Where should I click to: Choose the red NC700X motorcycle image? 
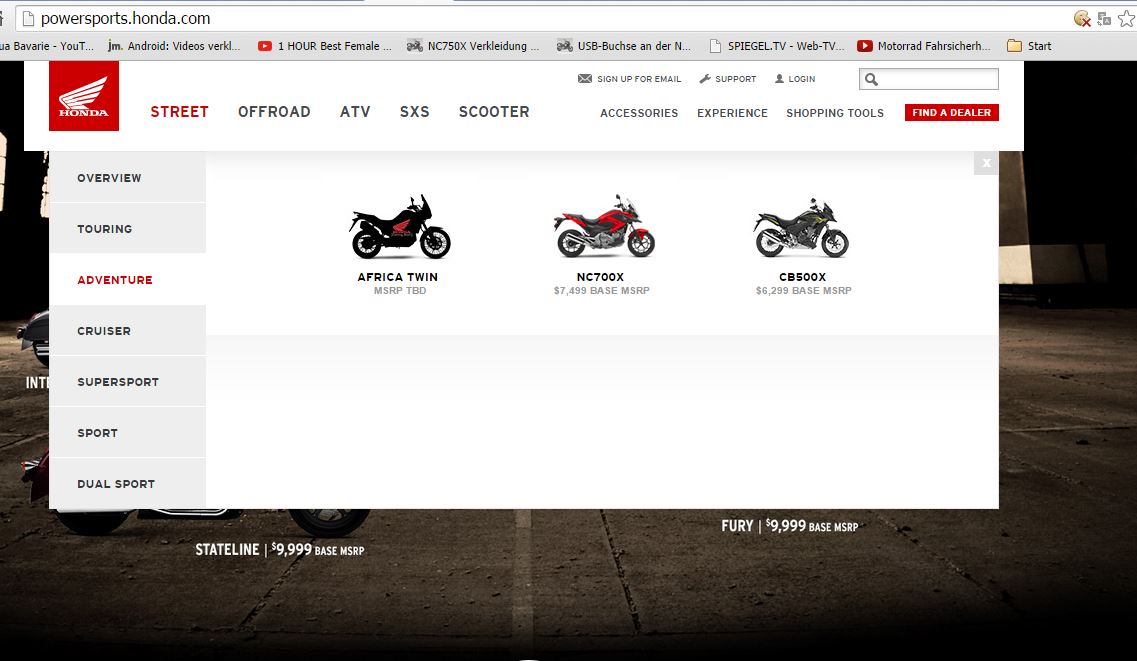(603, 226)
